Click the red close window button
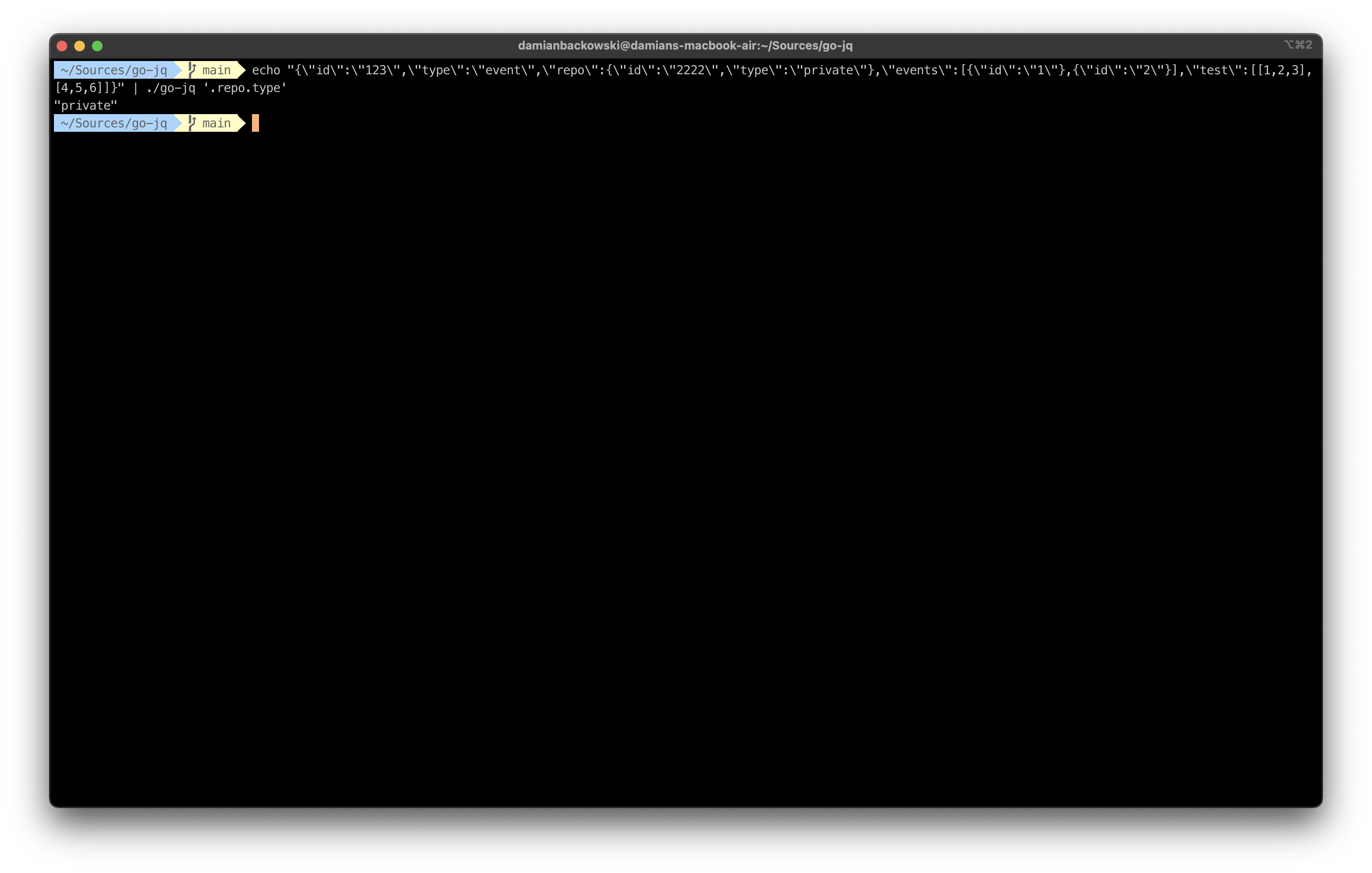Viewport: 1372px width, 873px height. 62,46
